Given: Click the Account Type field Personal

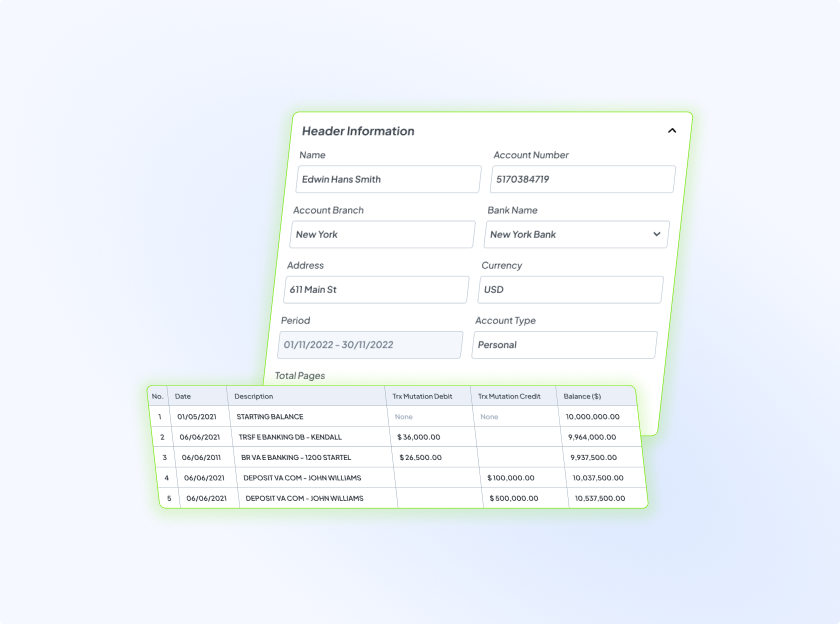Looking at the screenshot, I should [564, 345].
